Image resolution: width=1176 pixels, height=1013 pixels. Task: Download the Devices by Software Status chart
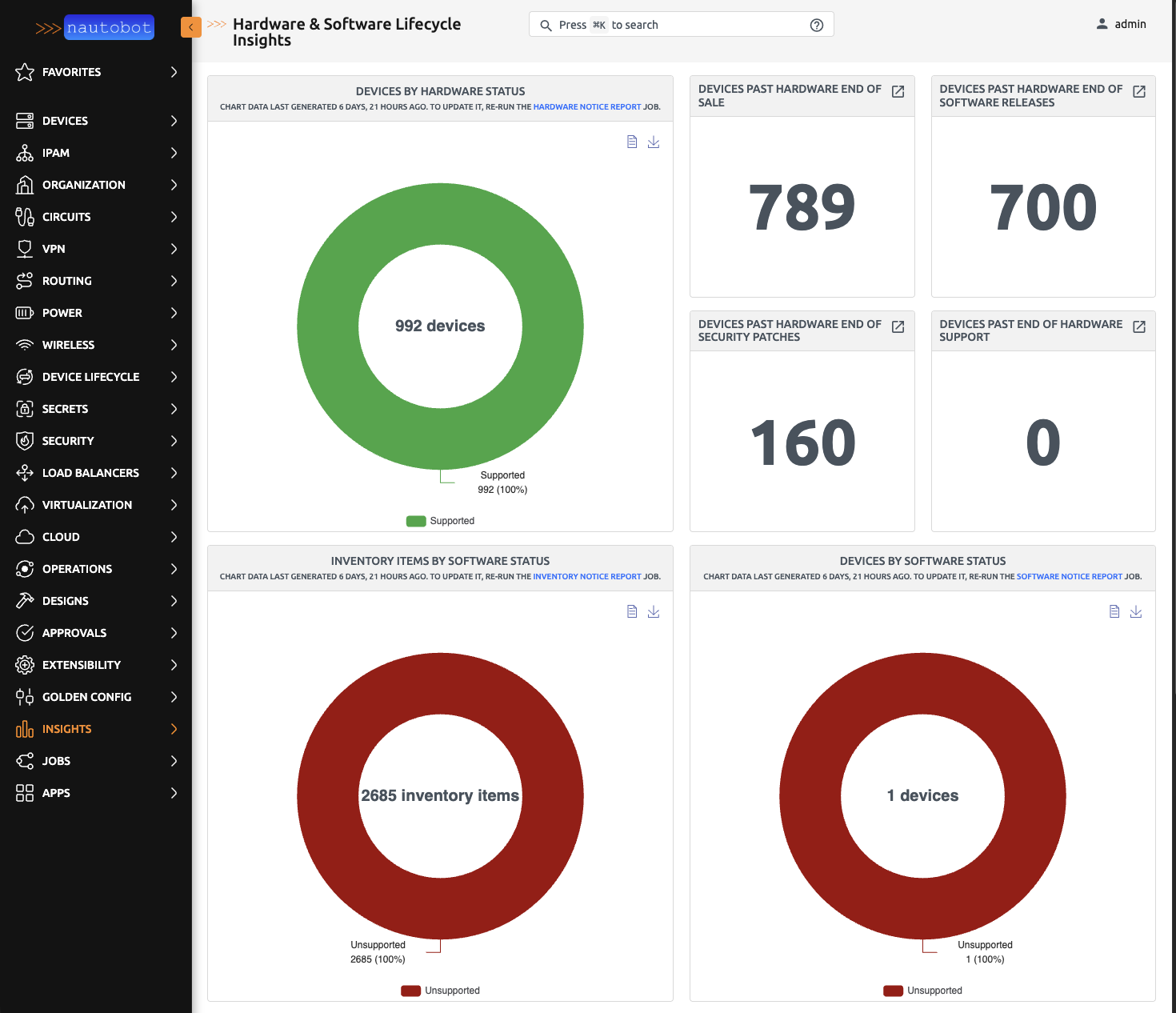(x=1136, y=611)
